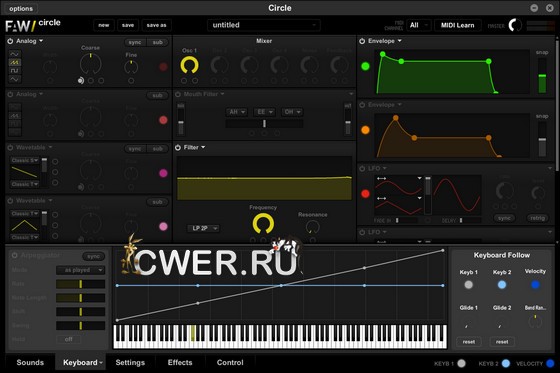Open the MIDI channel All dropdown
This screenshot has height=373, width=560.
click(x=418, y=25)
